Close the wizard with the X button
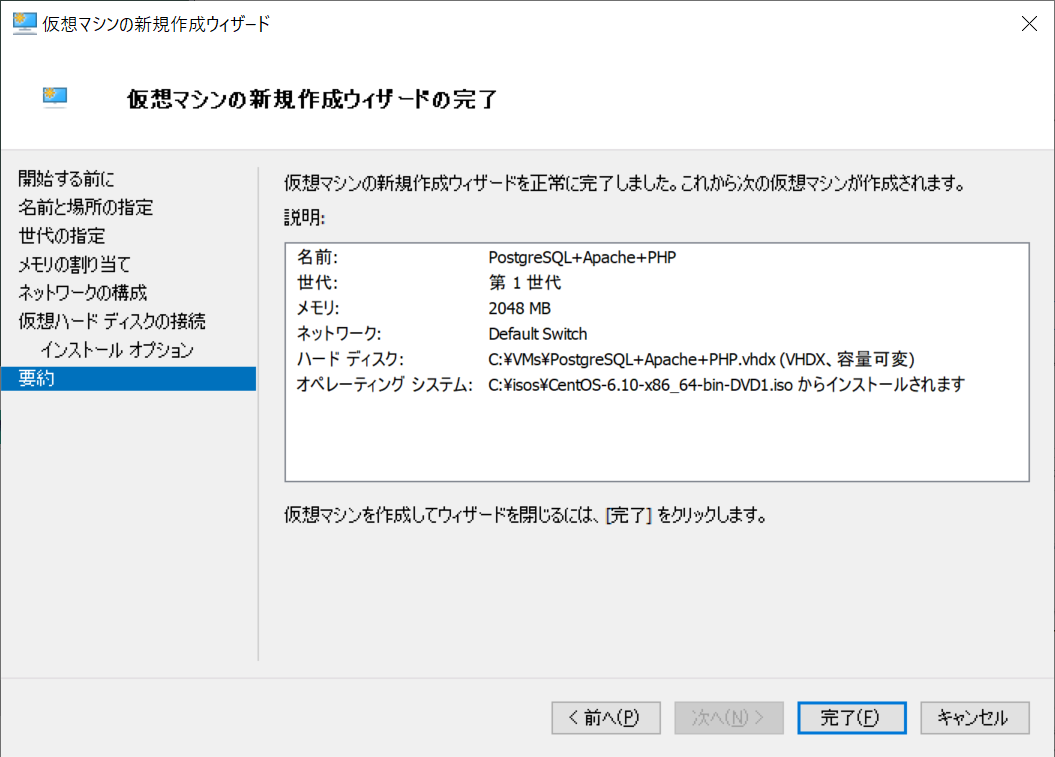 point(1029,24)
